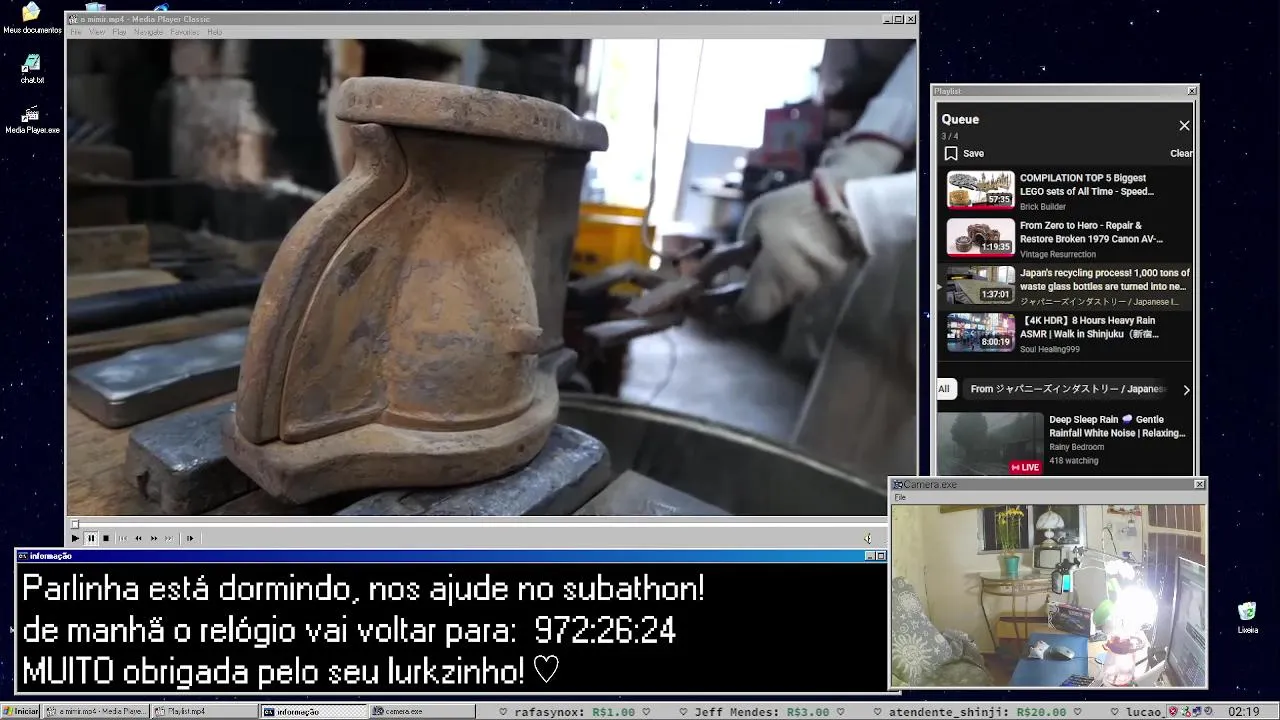Pause the video in Media Player Classic
This screenshot has width=1280, height=720.
click(90, 538)
